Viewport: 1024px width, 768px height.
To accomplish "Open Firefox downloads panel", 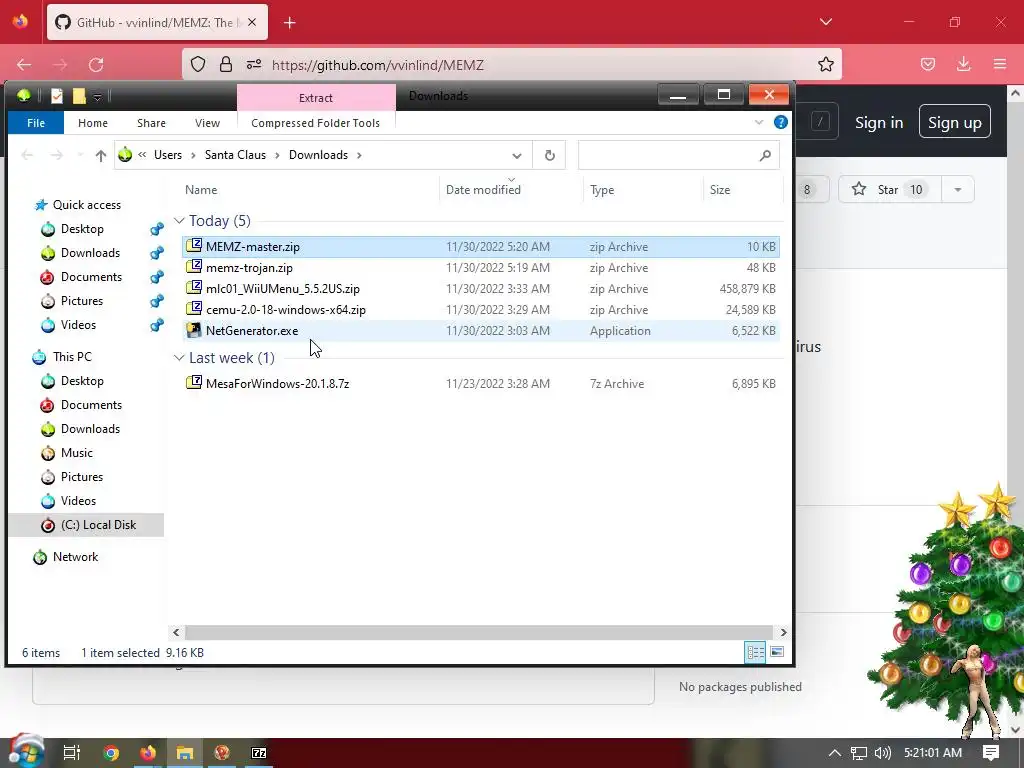I will 963,64.
